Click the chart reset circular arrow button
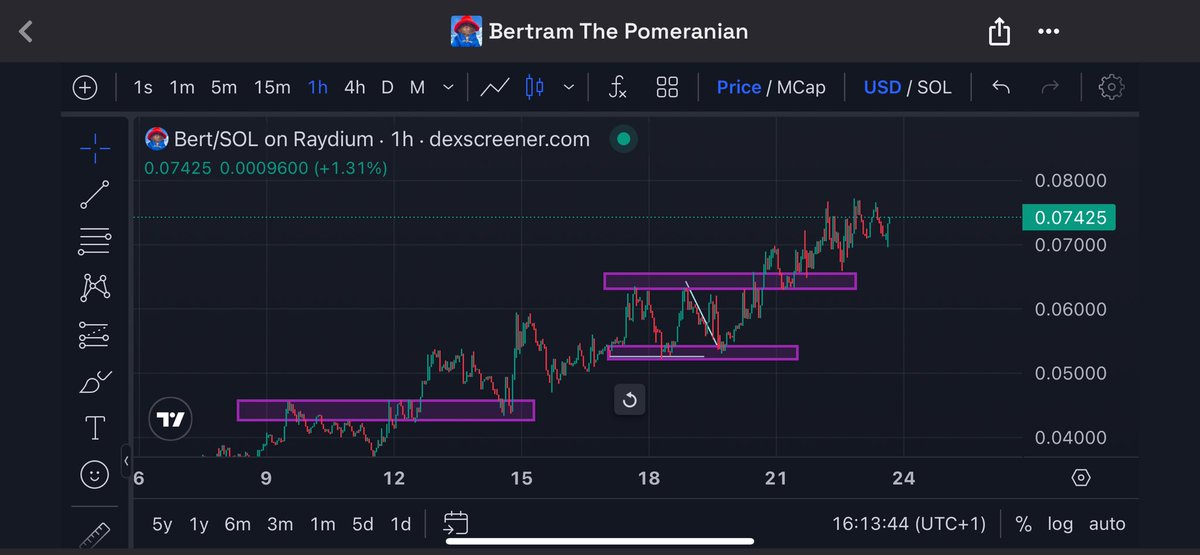Screen dimensions: 1200x555 (x=629, y=401)
